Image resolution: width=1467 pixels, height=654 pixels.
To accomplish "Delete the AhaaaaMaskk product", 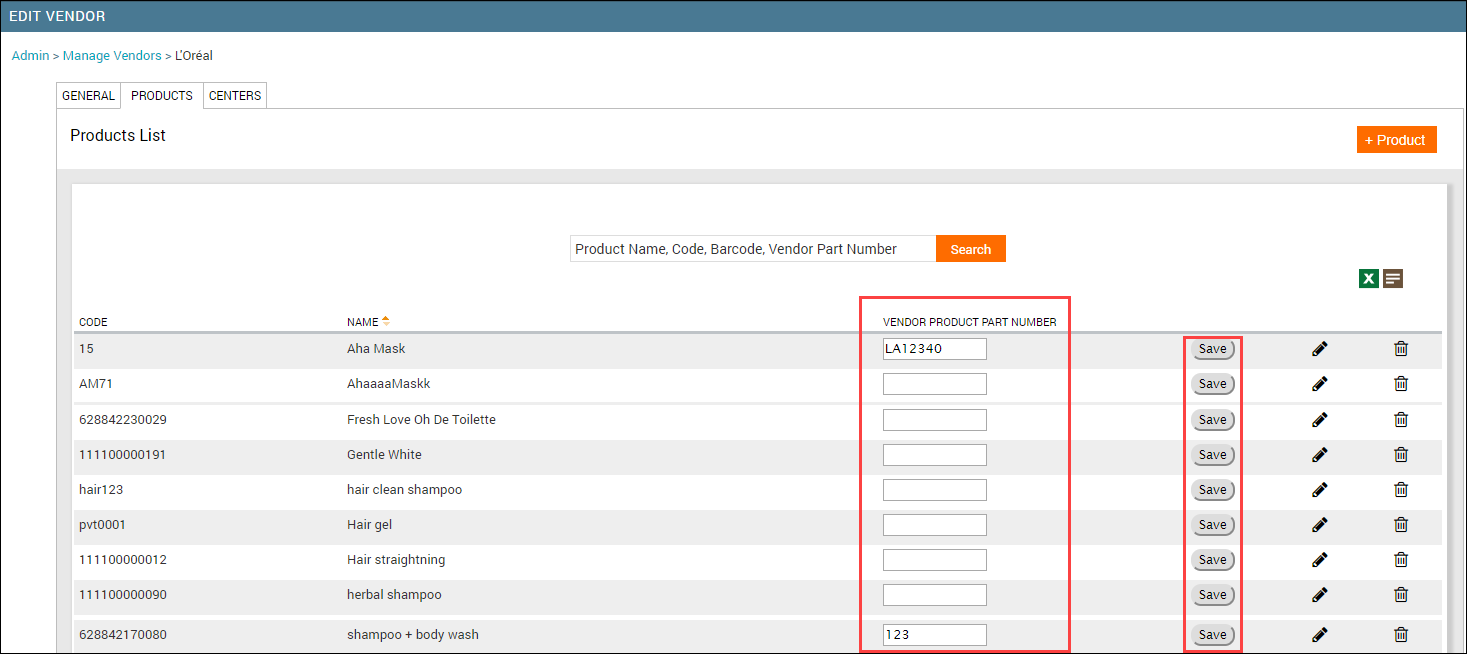I will pyautogui.click(x=1401, y=384).
